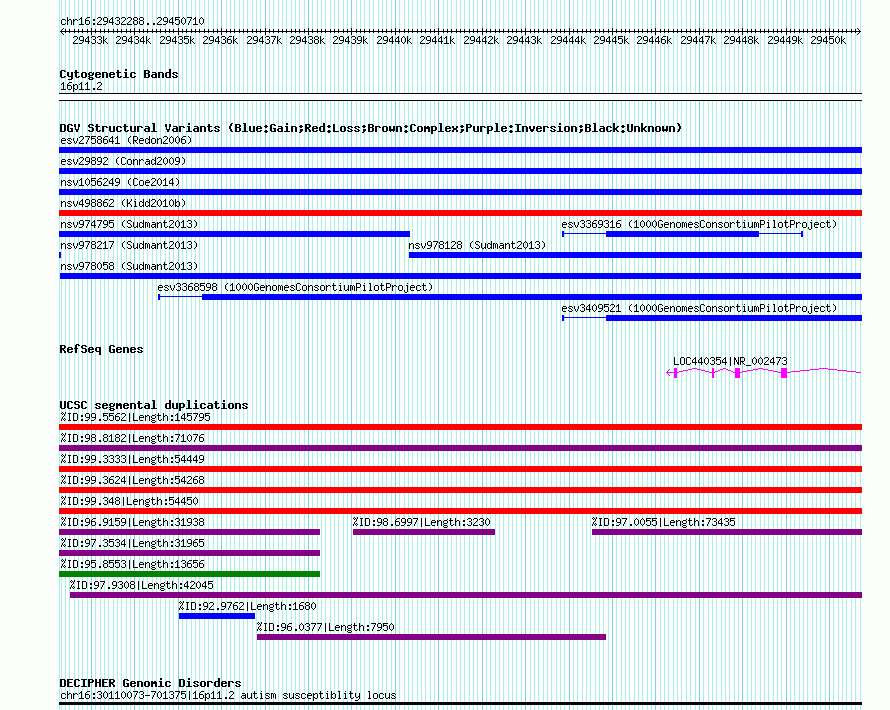Image resolution: width=890 pixels, height=710 pixels.
Task: Select duplication %ID:97.3534 Length:31965
Action: click(190, 553)
